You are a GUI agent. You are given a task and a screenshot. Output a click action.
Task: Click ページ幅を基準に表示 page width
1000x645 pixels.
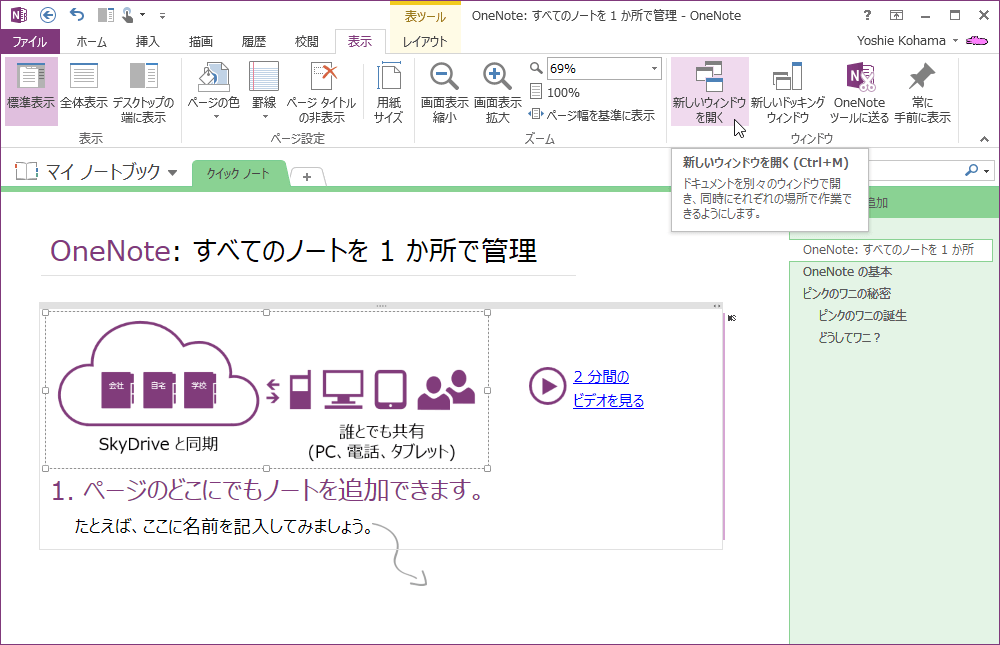pos(592,115)
